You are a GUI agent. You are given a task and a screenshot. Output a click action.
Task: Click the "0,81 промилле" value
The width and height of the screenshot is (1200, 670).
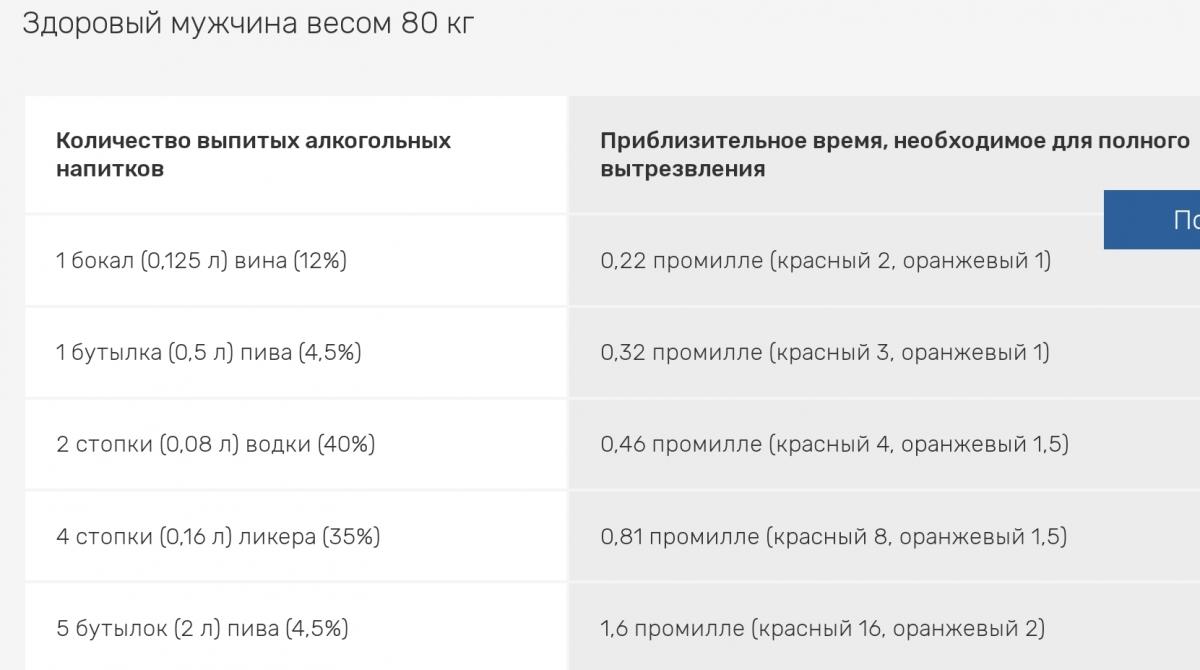680,537
